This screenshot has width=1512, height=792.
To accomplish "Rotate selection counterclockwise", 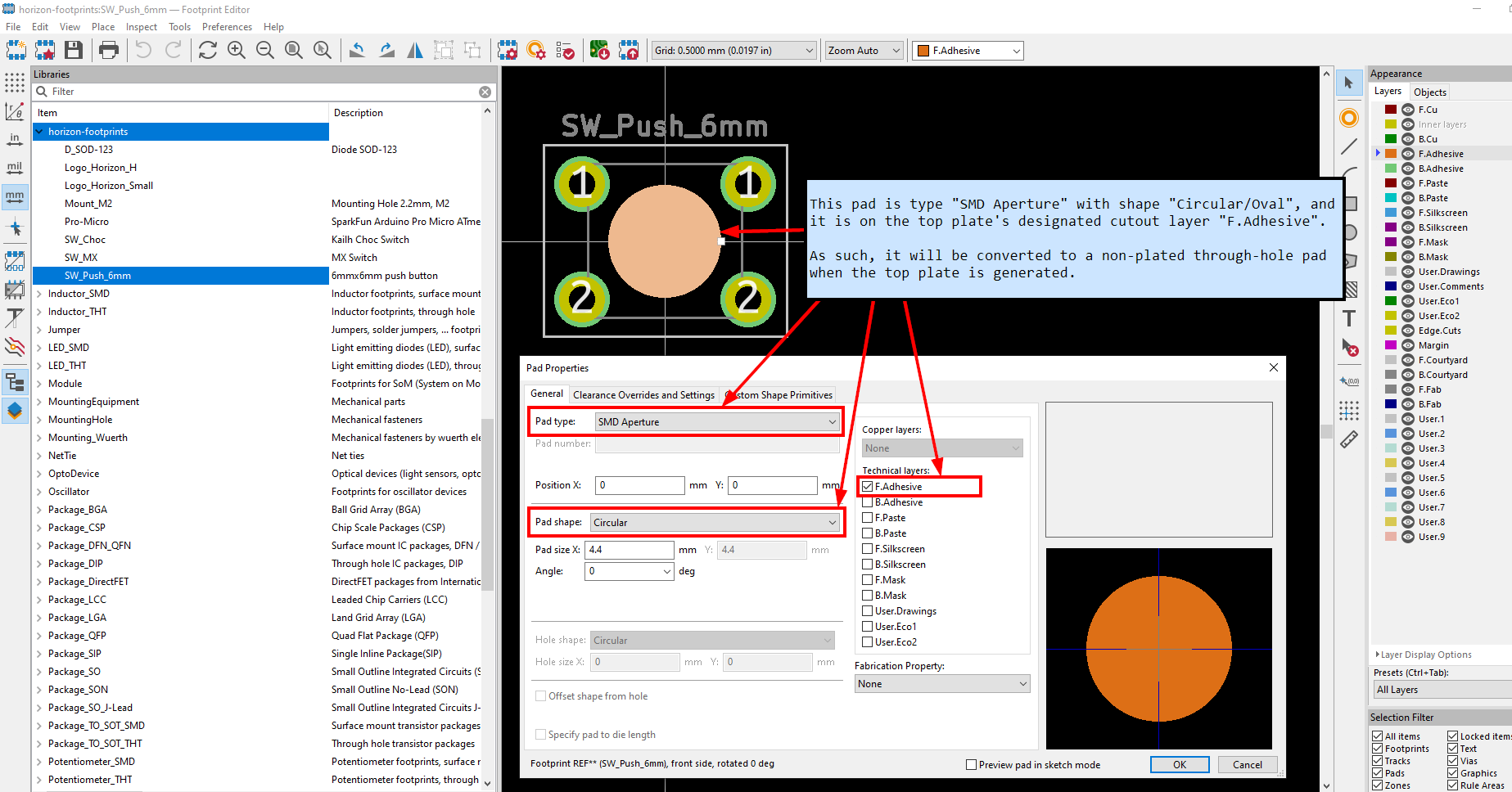I will [x=357, y=50].
